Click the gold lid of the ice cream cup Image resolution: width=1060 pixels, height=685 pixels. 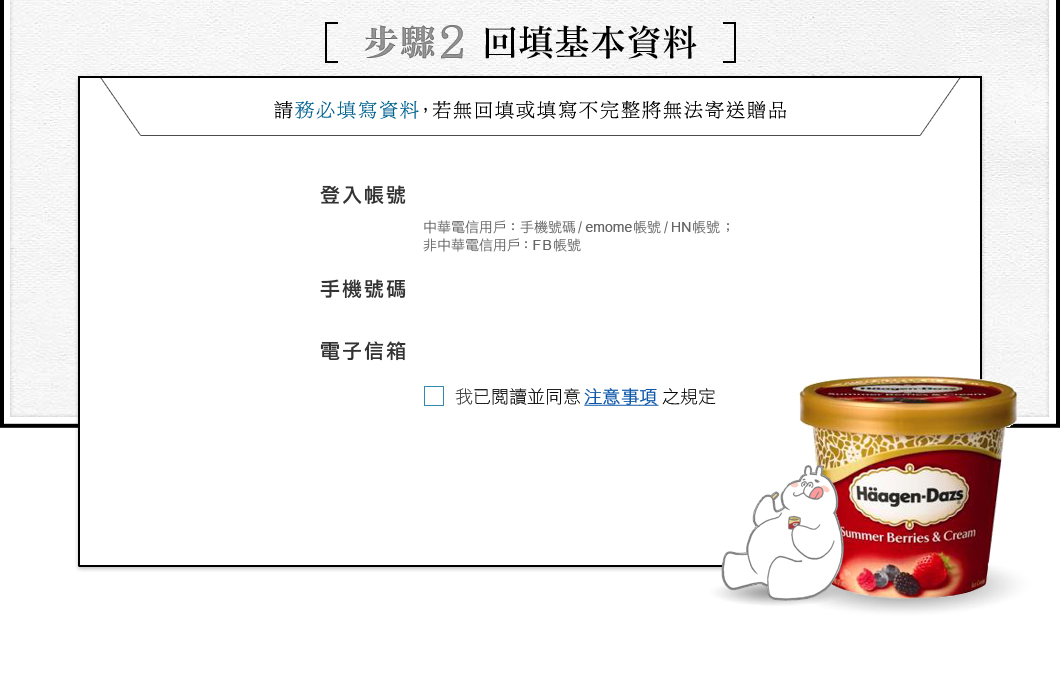coord(909,402)
